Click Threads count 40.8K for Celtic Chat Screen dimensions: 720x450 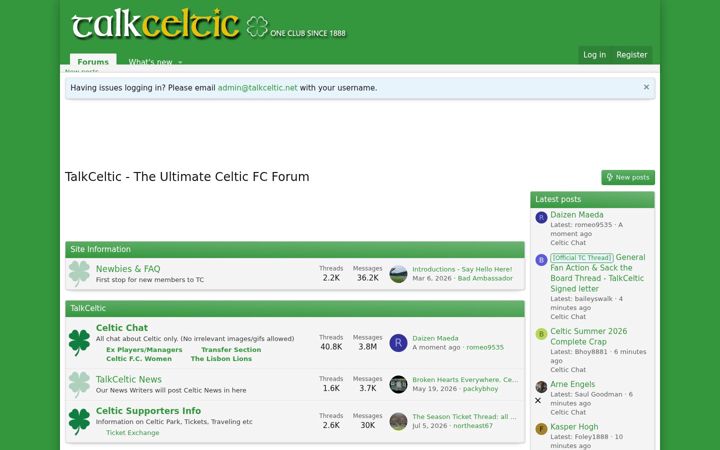click(x=331, y=347)
